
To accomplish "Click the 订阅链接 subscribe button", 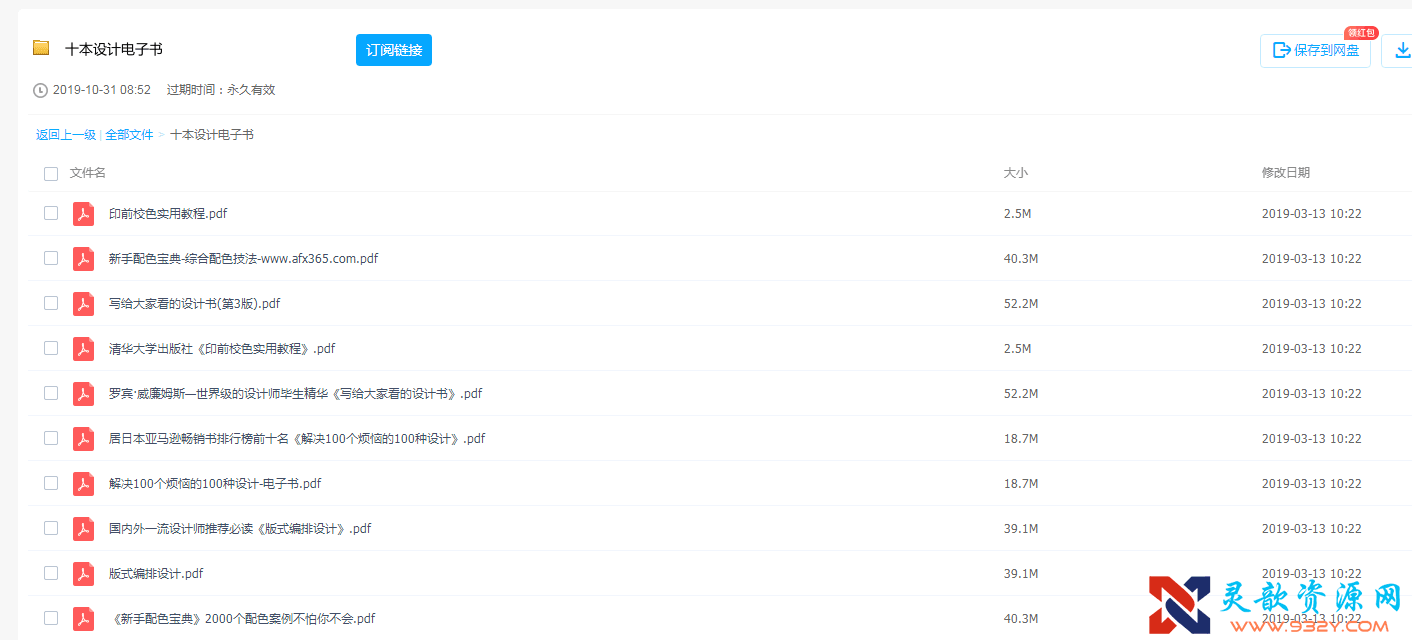I will tap(394, 50).
